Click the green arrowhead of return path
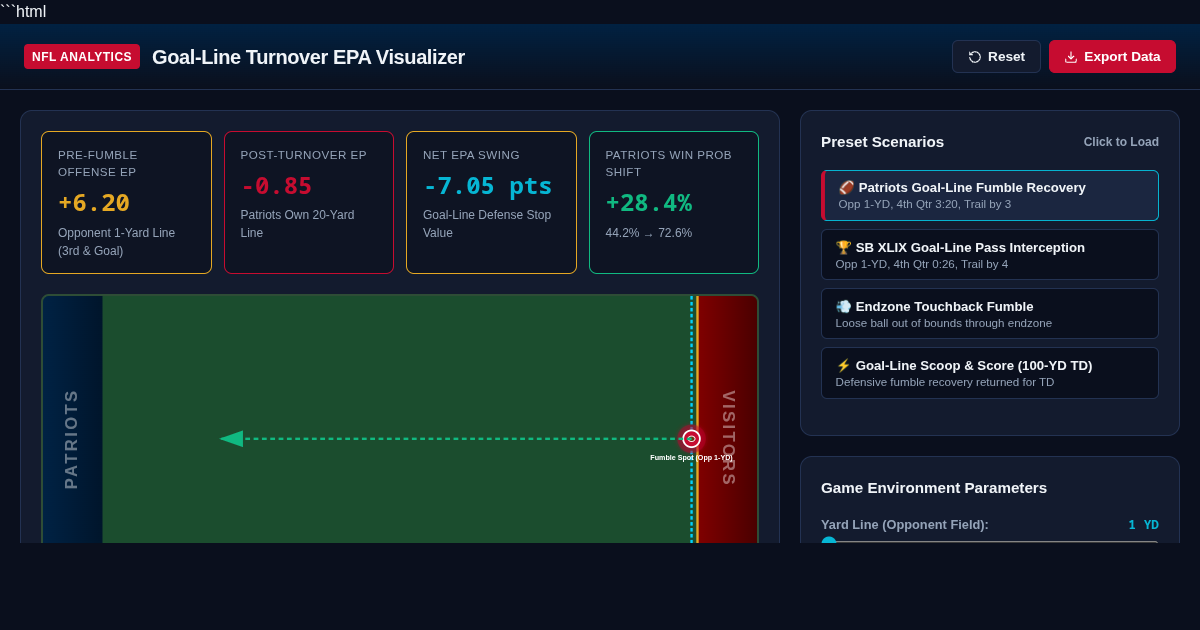Image resolution: width=1200 pixels, height=630 pixels. click(231, 438)
